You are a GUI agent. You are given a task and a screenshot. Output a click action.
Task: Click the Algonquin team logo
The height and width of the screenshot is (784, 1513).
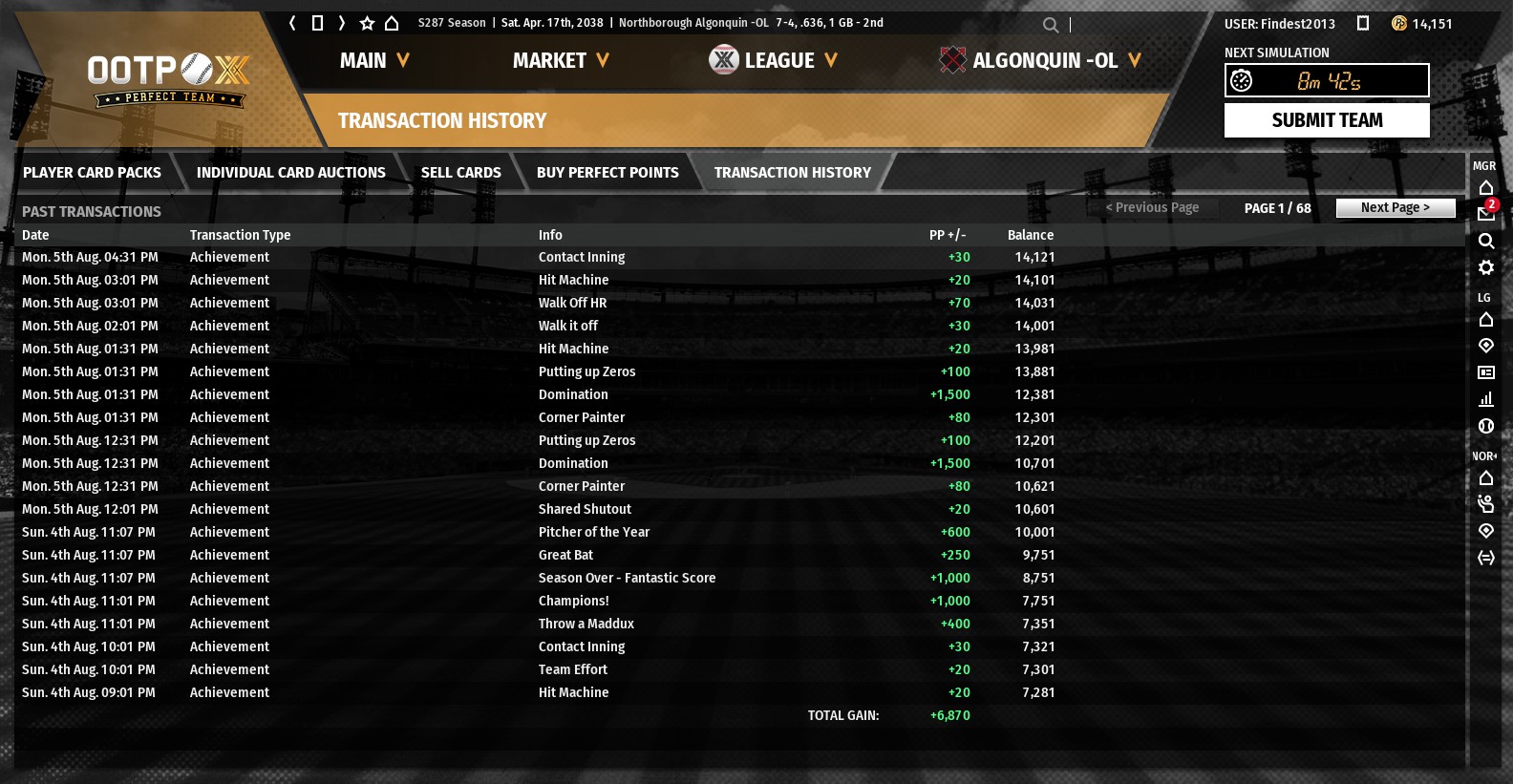[x=952, y=60]
